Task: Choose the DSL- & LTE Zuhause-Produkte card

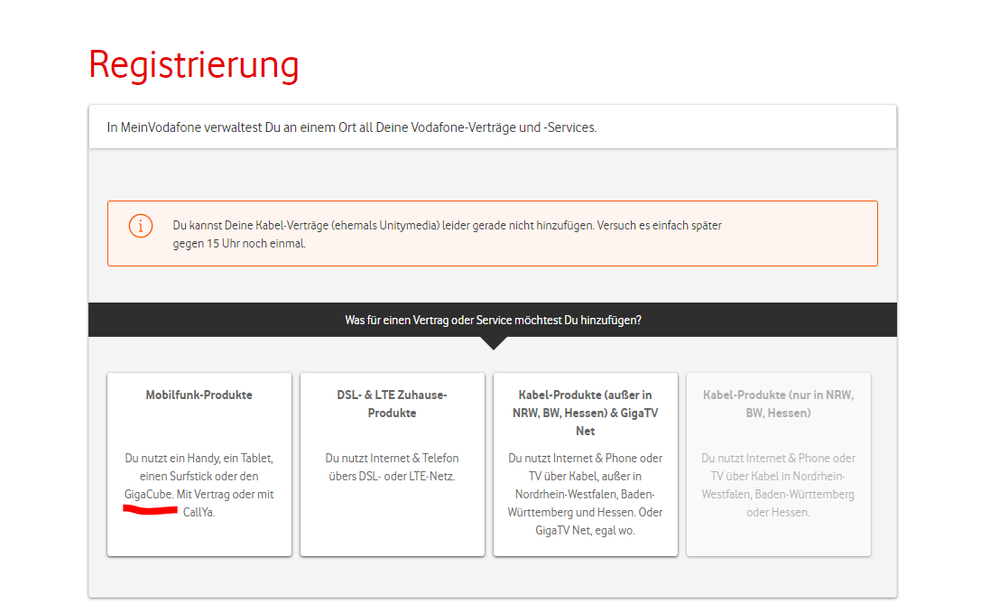Action: [392, 465]
